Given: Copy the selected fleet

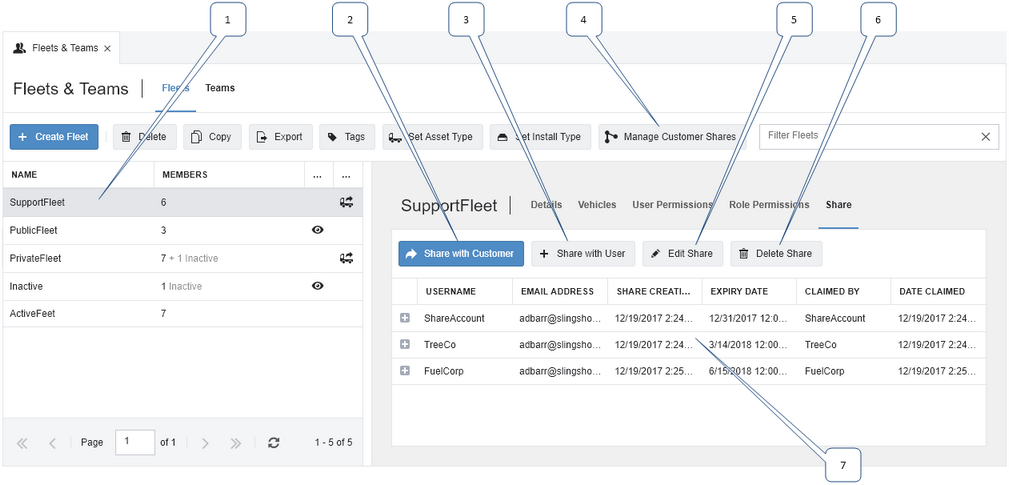Looking at the screenshot, I should pos(212,137).
